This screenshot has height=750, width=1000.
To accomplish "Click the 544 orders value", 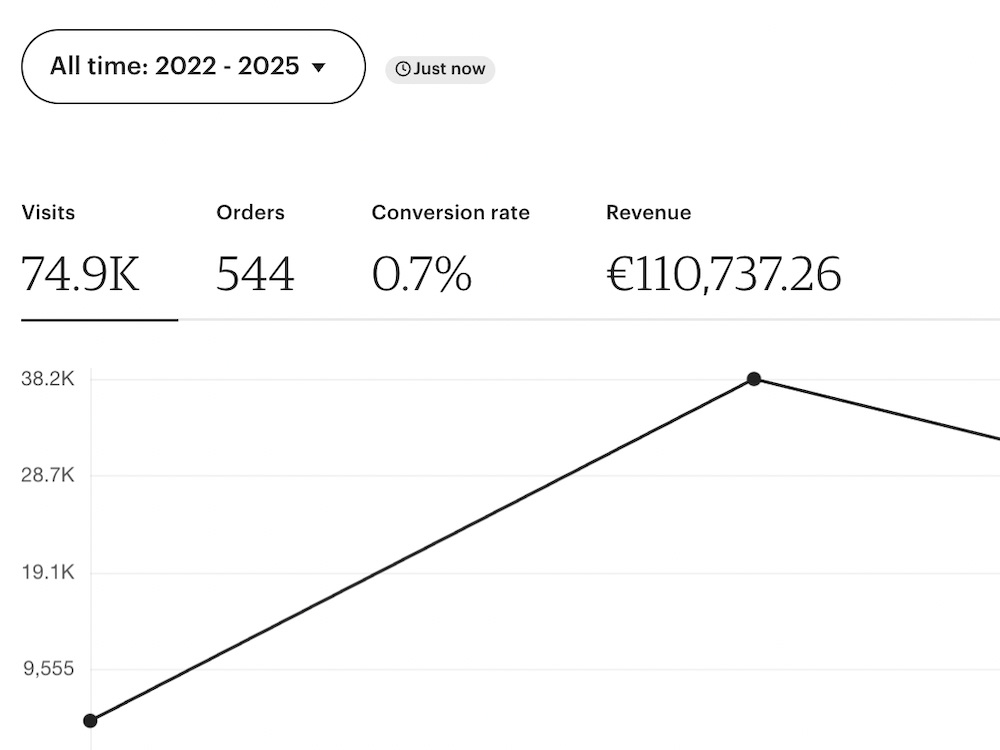I will 255,274.
